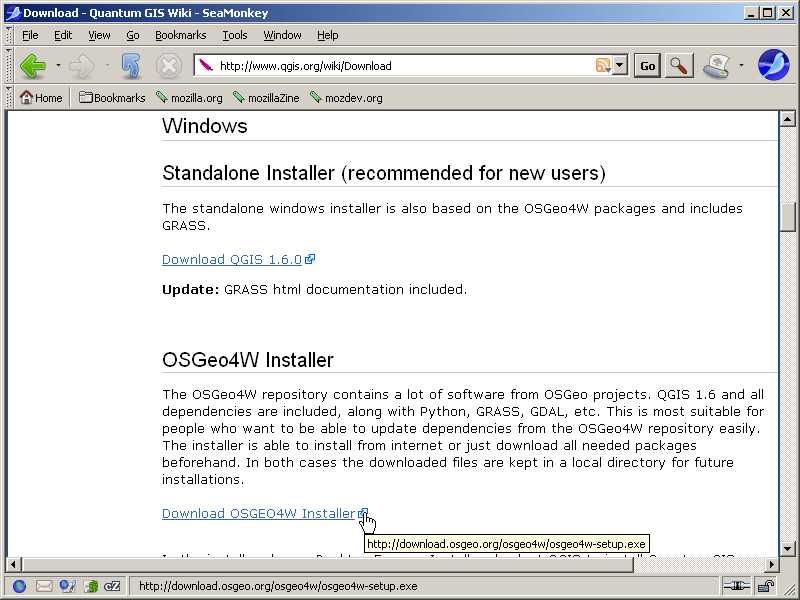
Task: Click the vertical scrollbar up arrow
Action: 787,119
